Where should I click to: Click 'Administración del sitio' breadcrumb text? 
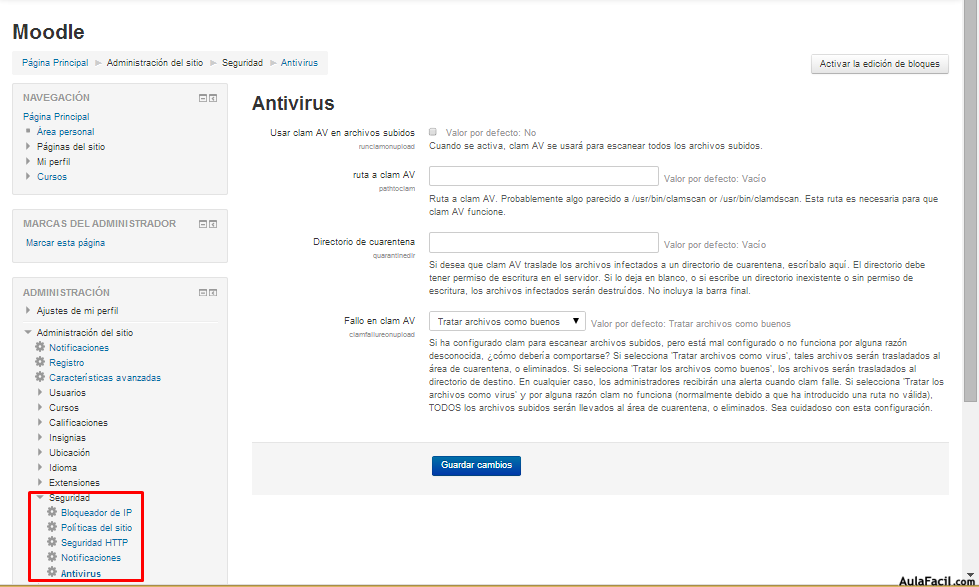(x=155, y=63)
